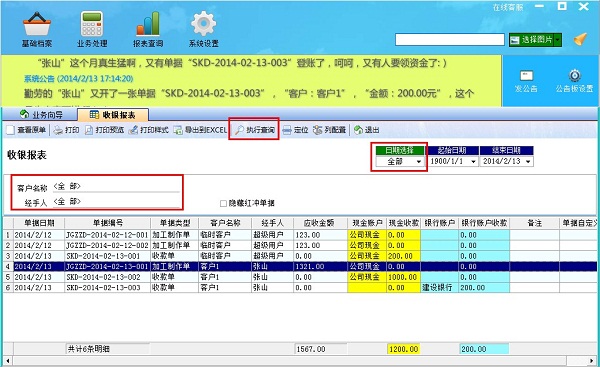The width and height of the screenshot is (600, 367).
Task: Click the 备注 column header
Action: tap(535, 223)
